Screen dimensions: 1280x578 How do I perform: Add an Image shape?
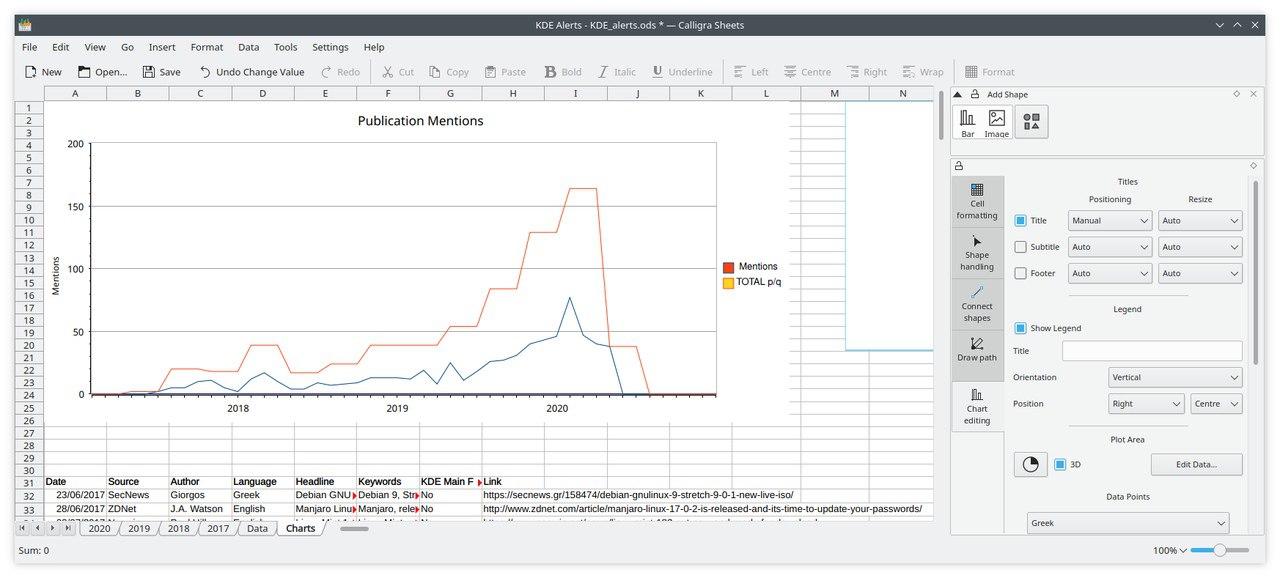coord(997,122)
